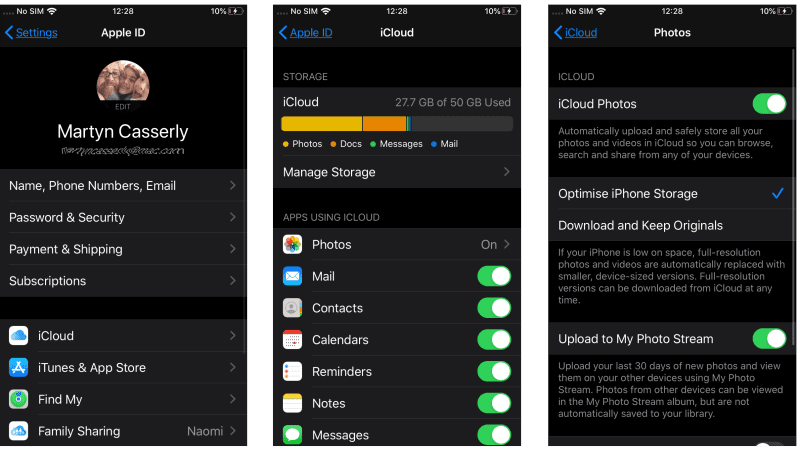This screenshot has width=800, height=450.
Task: Tap the Contacts app icon
Action: pos(292,308)
